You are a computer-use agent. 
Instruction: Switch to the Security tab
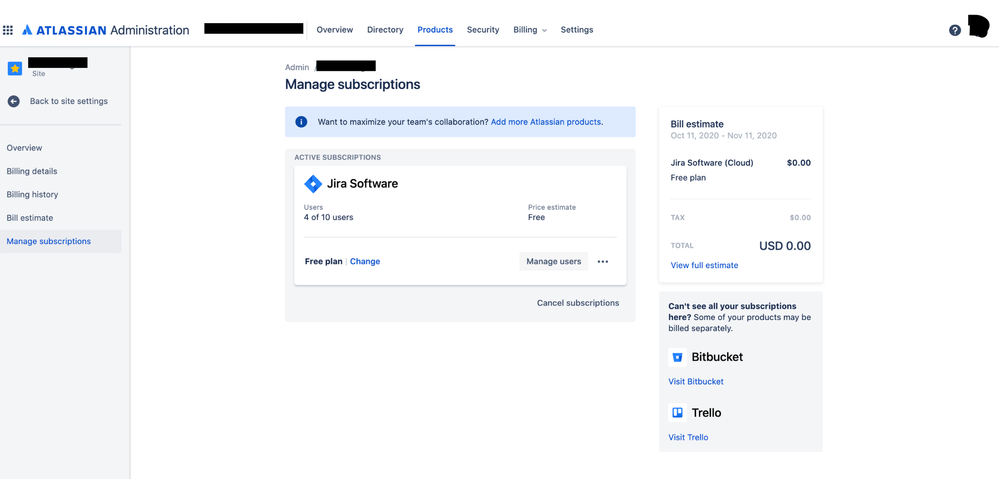click(x=483, y=30)
